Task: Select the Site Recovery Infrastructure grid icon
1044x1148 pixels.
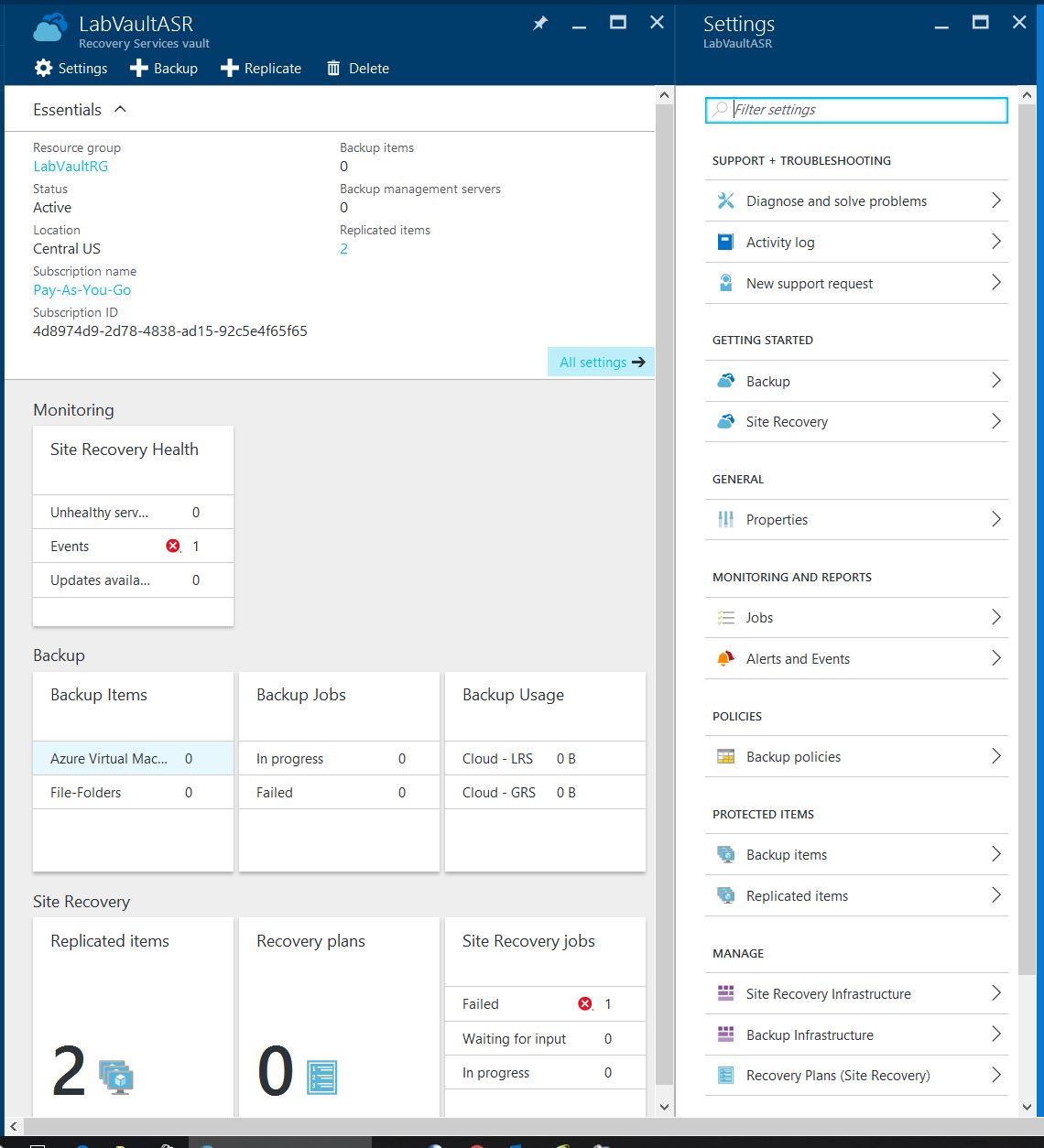Action: [725, 994]
